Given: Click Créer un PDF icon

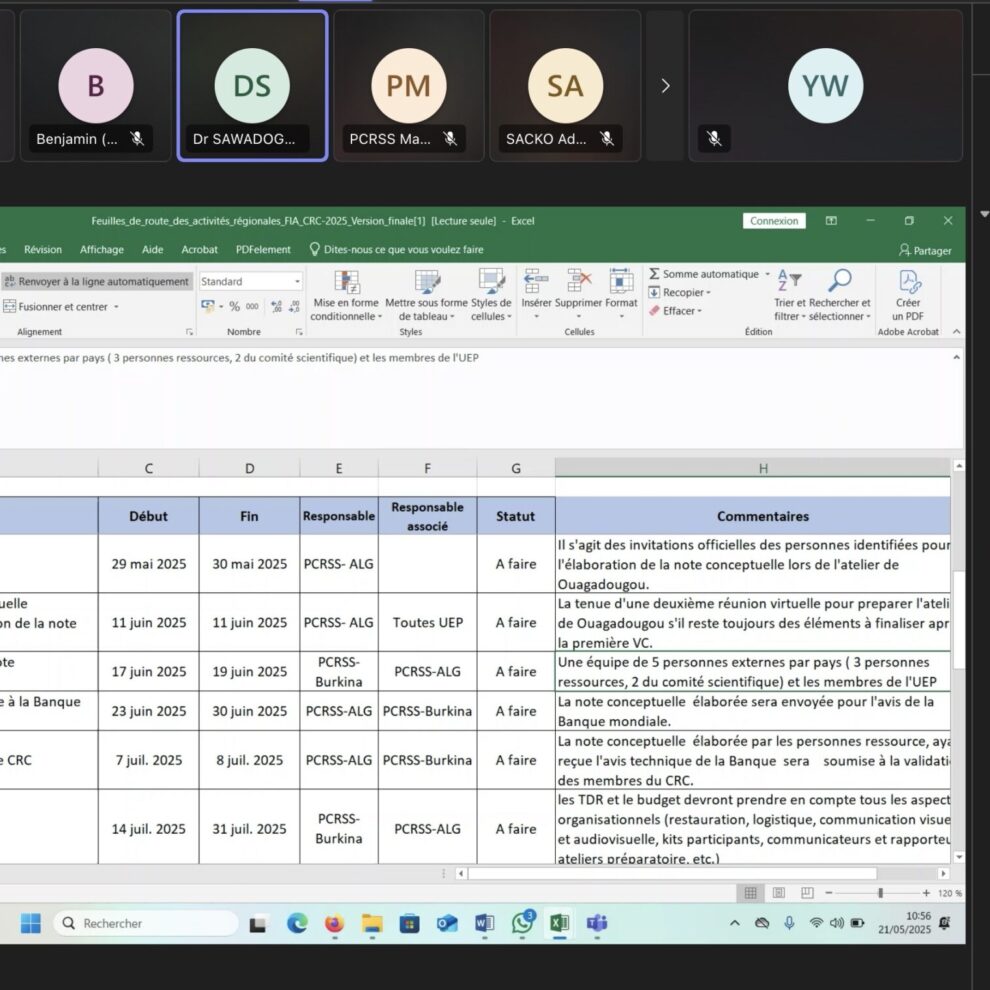Looking at the screenshot, I should (x=908, y=284).
